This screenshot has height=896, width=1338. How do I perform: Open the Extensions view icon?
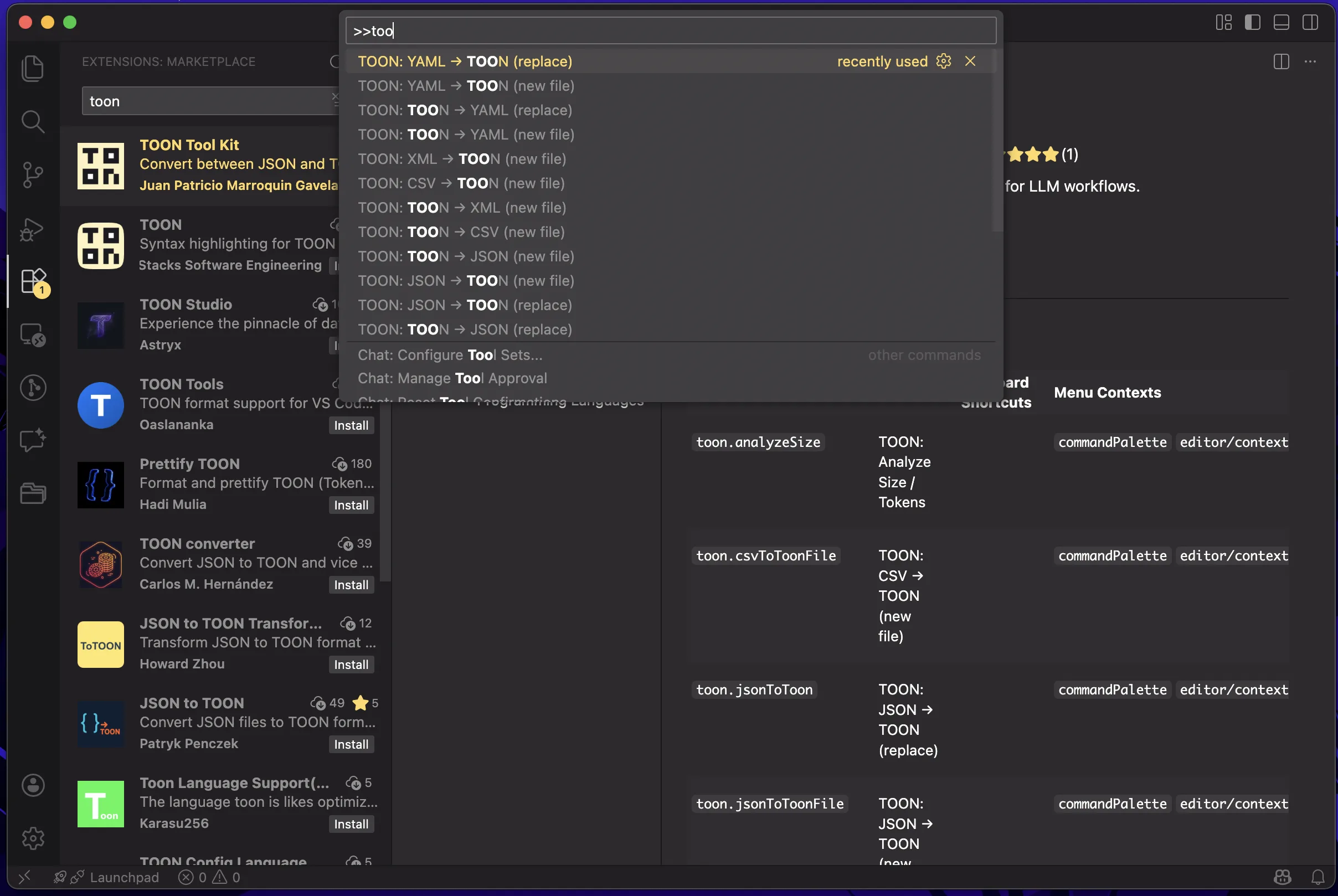click(33, 281)
